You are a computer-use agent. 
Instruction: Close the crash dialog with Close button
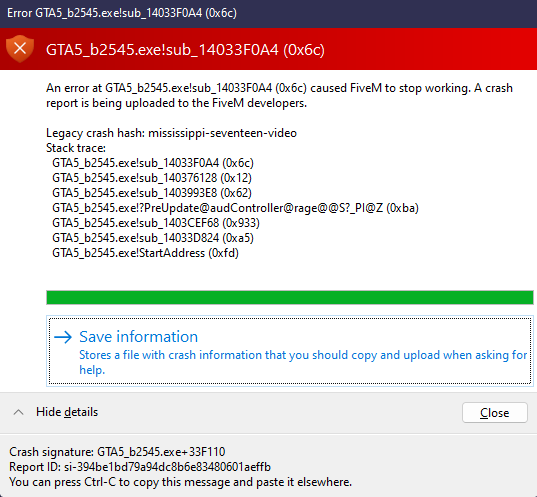point(495,412)
